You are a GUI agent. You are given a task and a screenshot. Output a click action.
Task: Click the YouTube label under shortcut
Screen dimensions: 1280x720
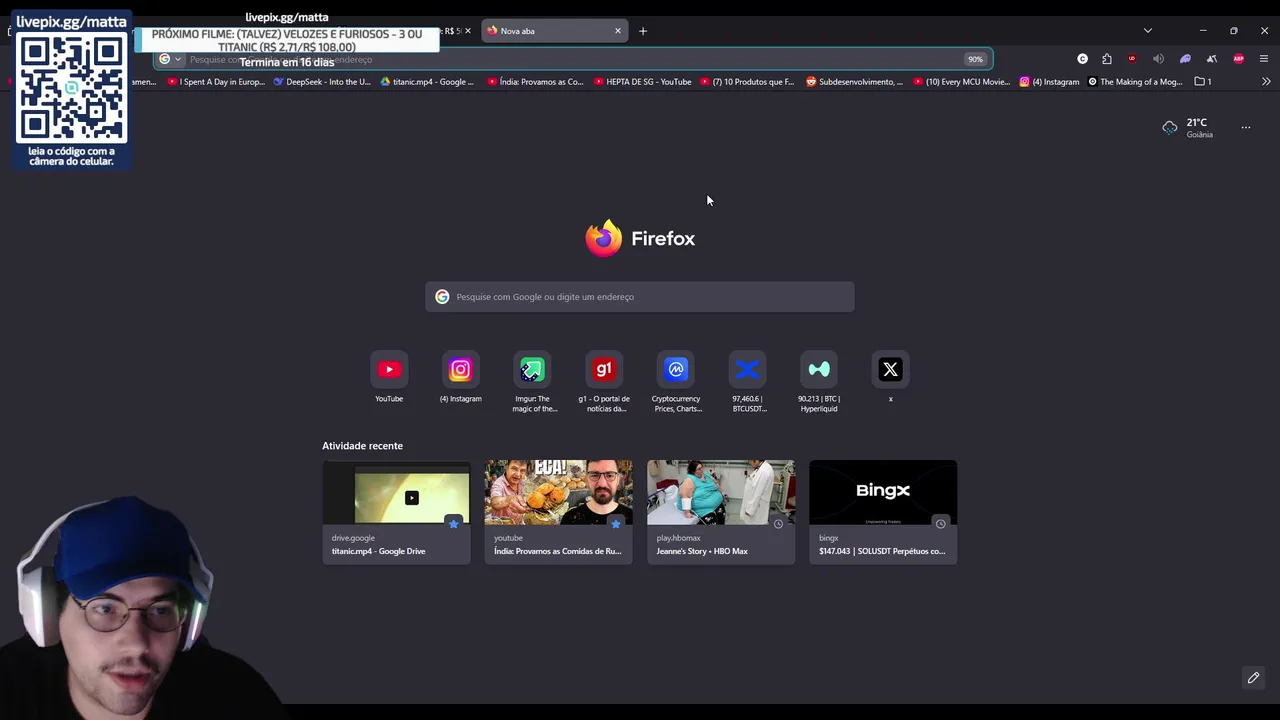click(389, 399)
